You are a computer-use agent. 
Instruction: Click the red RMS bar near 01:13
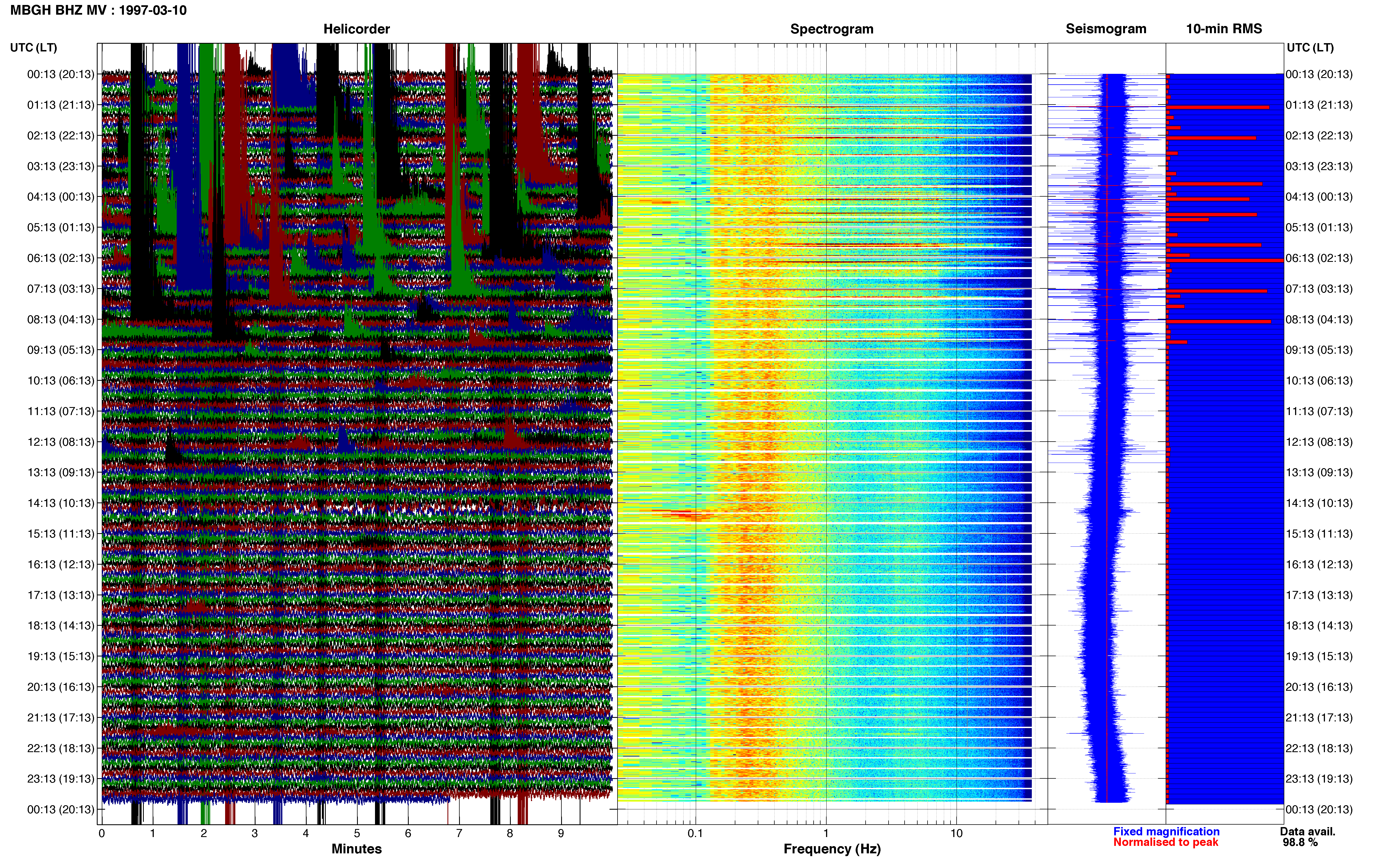[1218, 107]
